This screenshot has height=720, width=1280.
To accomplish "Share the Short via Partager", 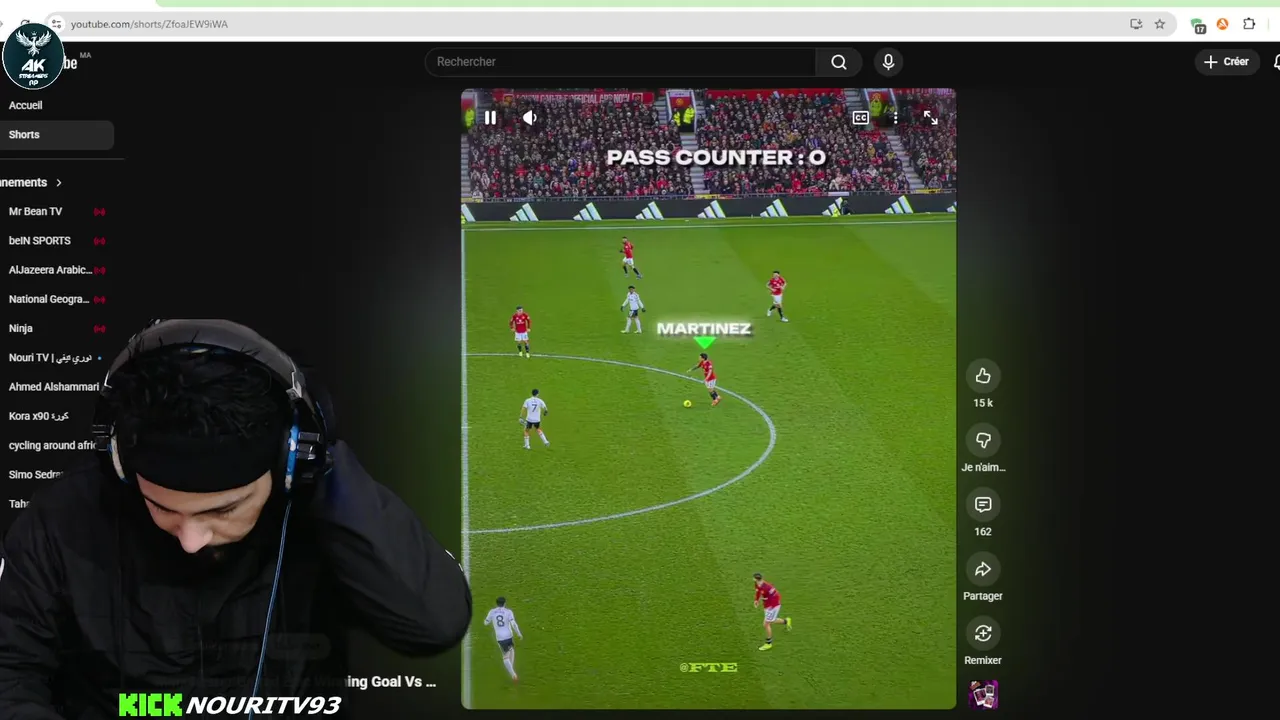I will [x=983, y=569].
